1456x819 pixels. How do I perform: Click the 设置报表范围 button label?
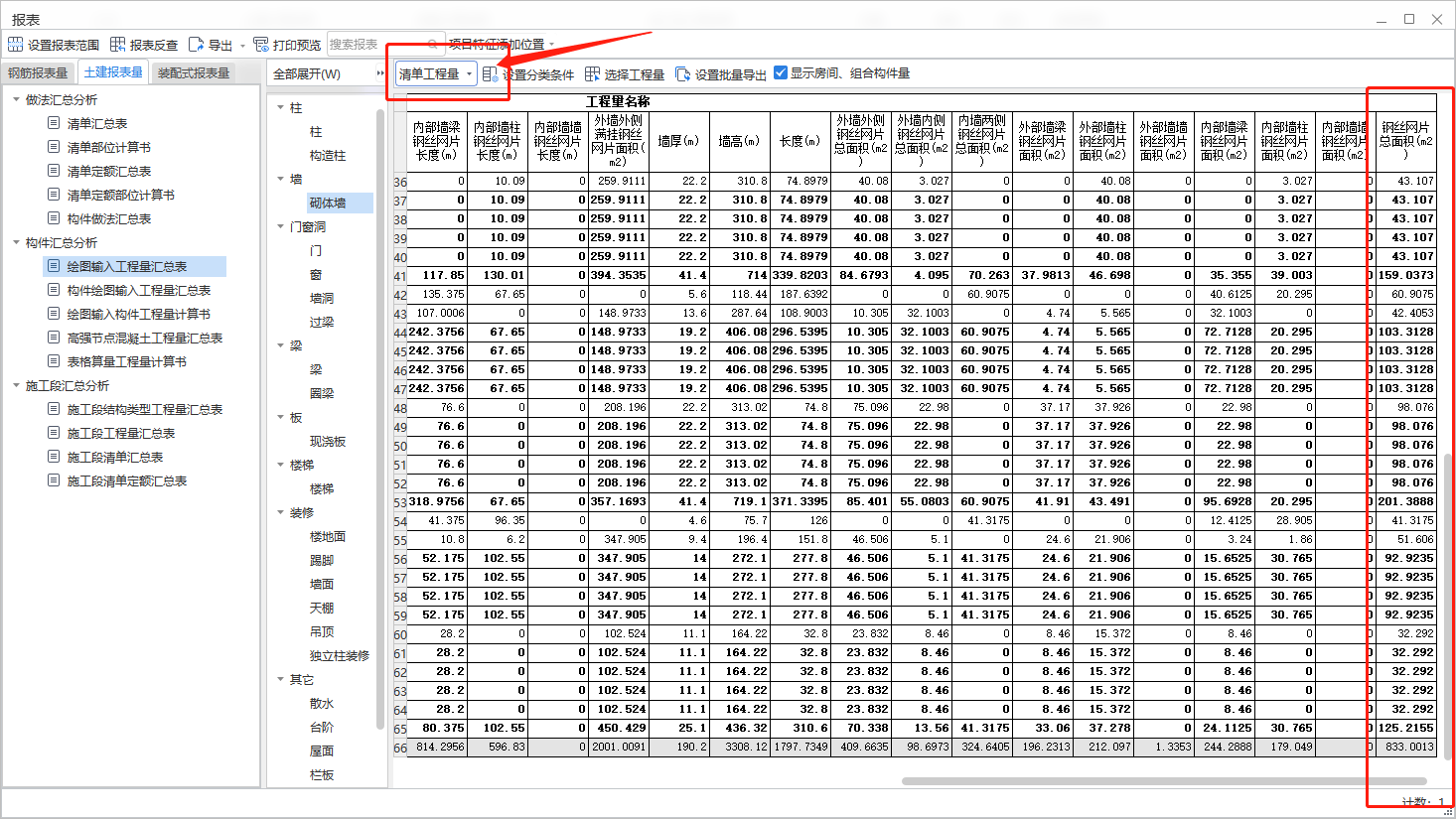(x=64, y=46)
